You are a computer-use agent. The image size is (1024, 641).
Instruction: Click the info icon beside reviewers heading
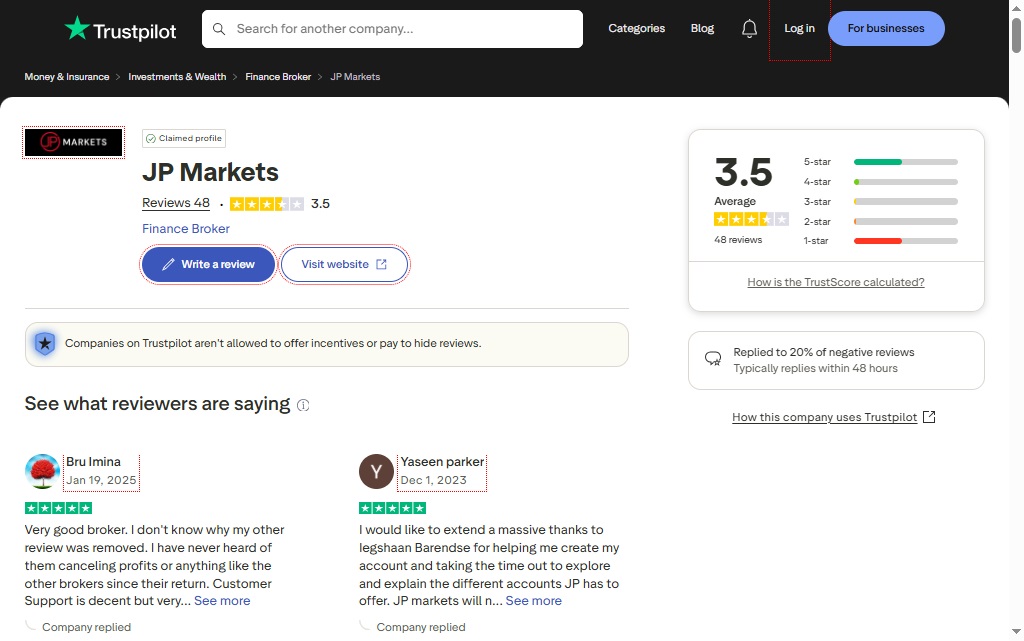click(303, 405)
